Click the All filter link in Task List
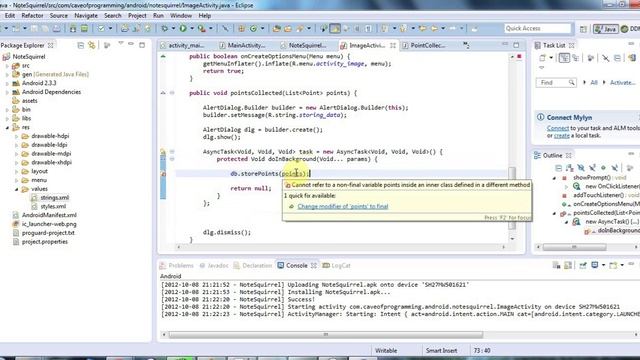The image size is (640, 360). (x=594, y=82)
